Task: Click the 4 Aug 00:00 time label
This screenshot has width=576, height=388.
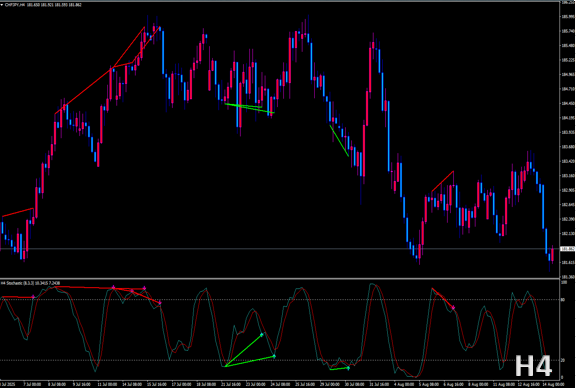Action: click(x=404, y=384)
